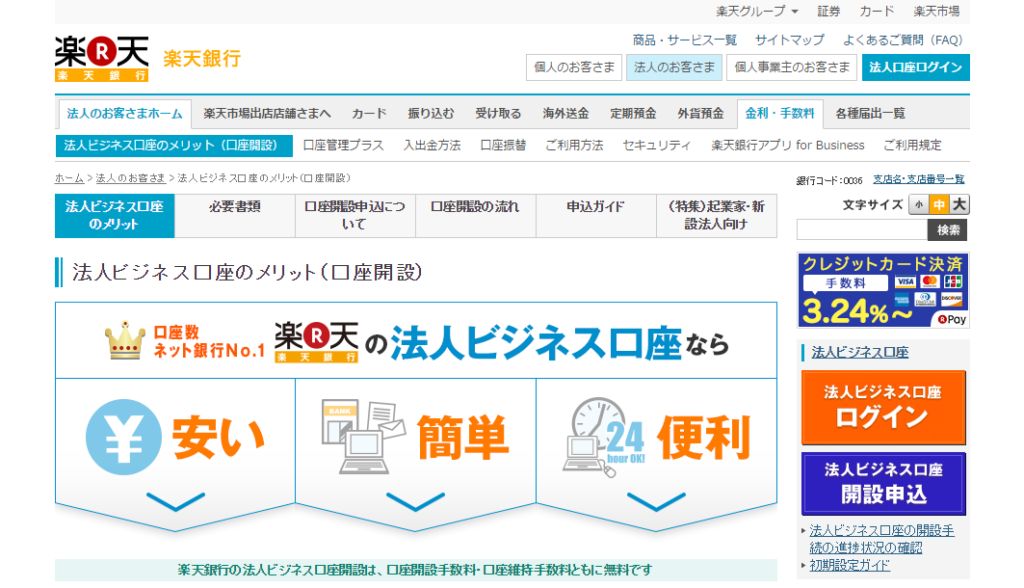Expand the chevron below 便利
This screenshot has width=1024, height=588.
tap(656, 499)
